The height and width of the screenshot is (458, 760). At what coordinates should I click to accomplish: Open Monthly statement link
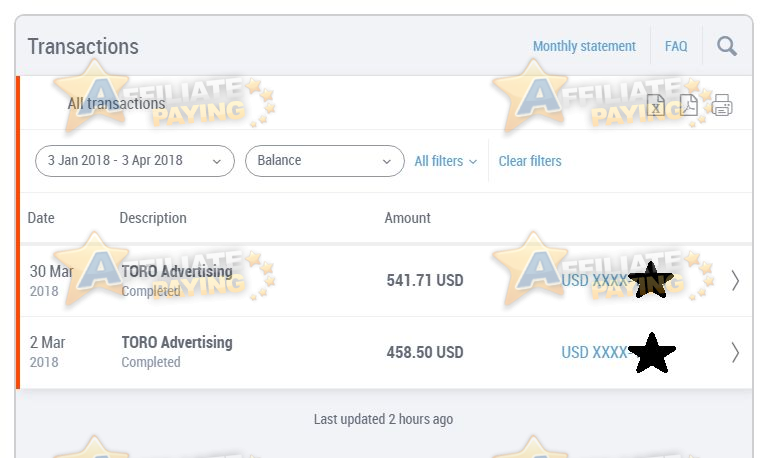584,46
